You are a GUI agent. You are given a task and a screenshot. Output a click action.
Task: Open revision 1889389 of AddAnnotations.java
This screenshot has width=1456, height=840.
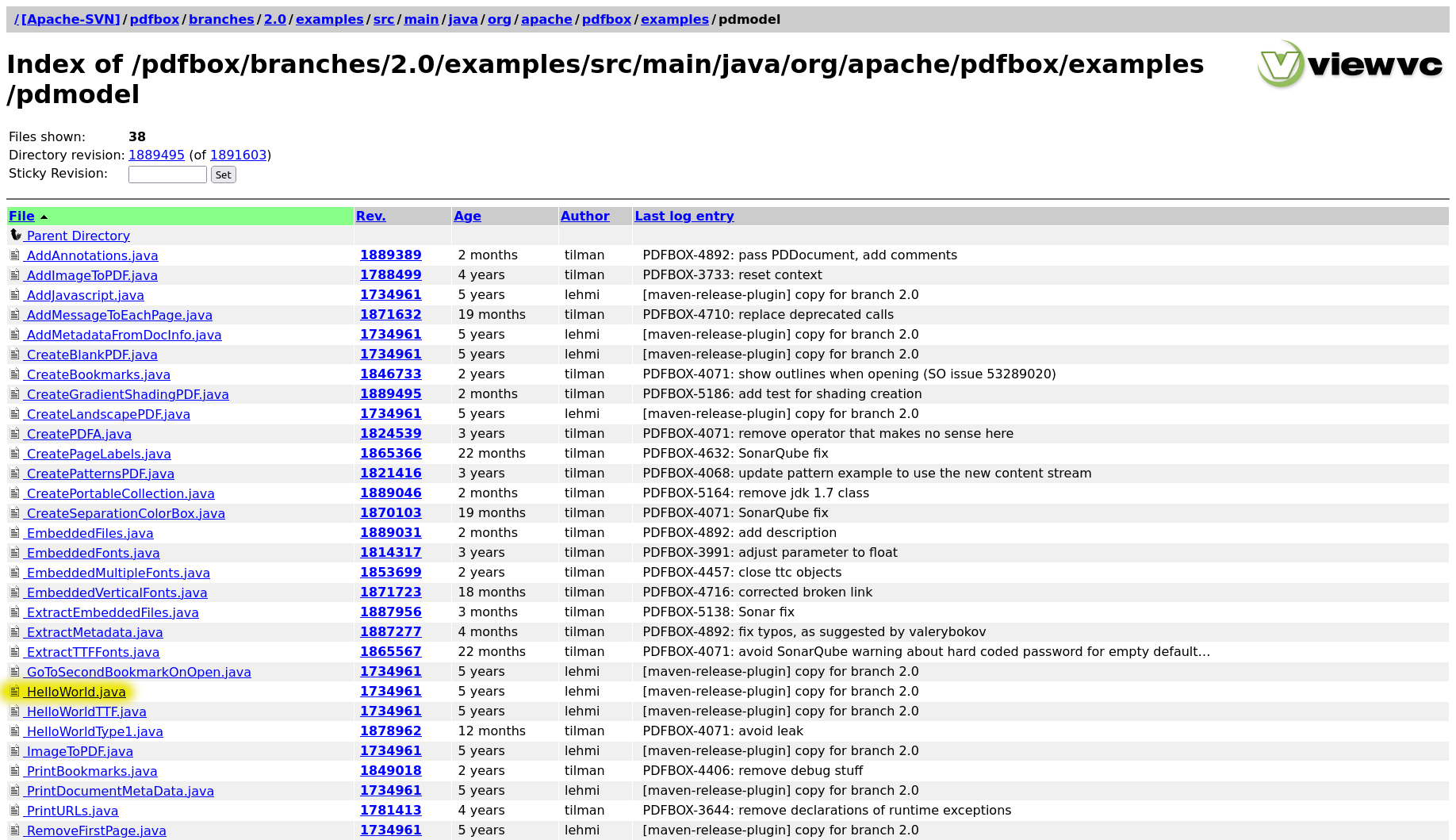(390, 255)
